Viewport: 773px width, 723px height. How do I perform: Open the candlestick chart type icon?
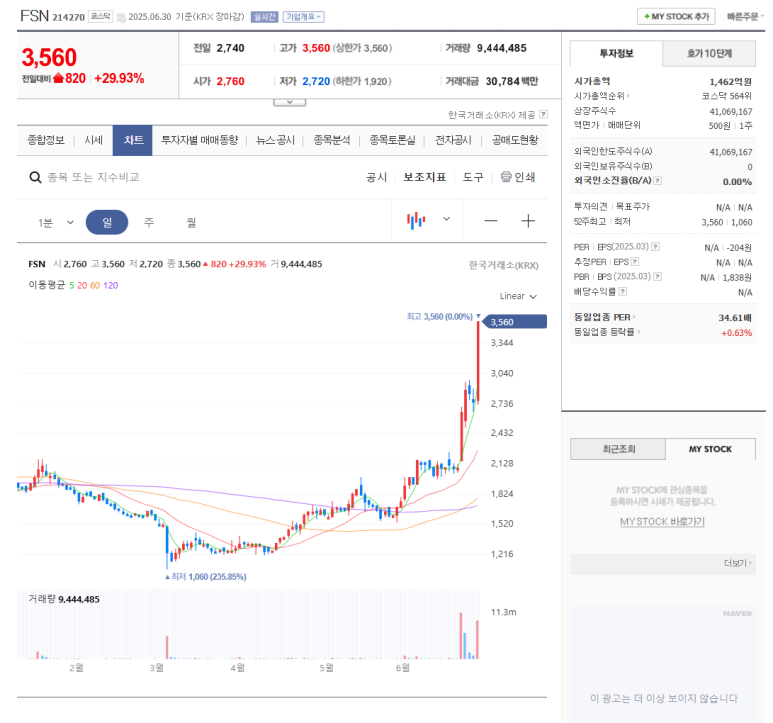click(x=416, y=220)
